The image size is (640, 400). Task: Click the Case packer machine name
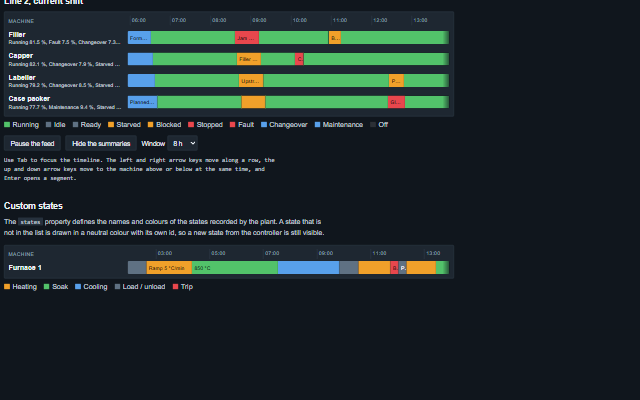tap(29, 98)
